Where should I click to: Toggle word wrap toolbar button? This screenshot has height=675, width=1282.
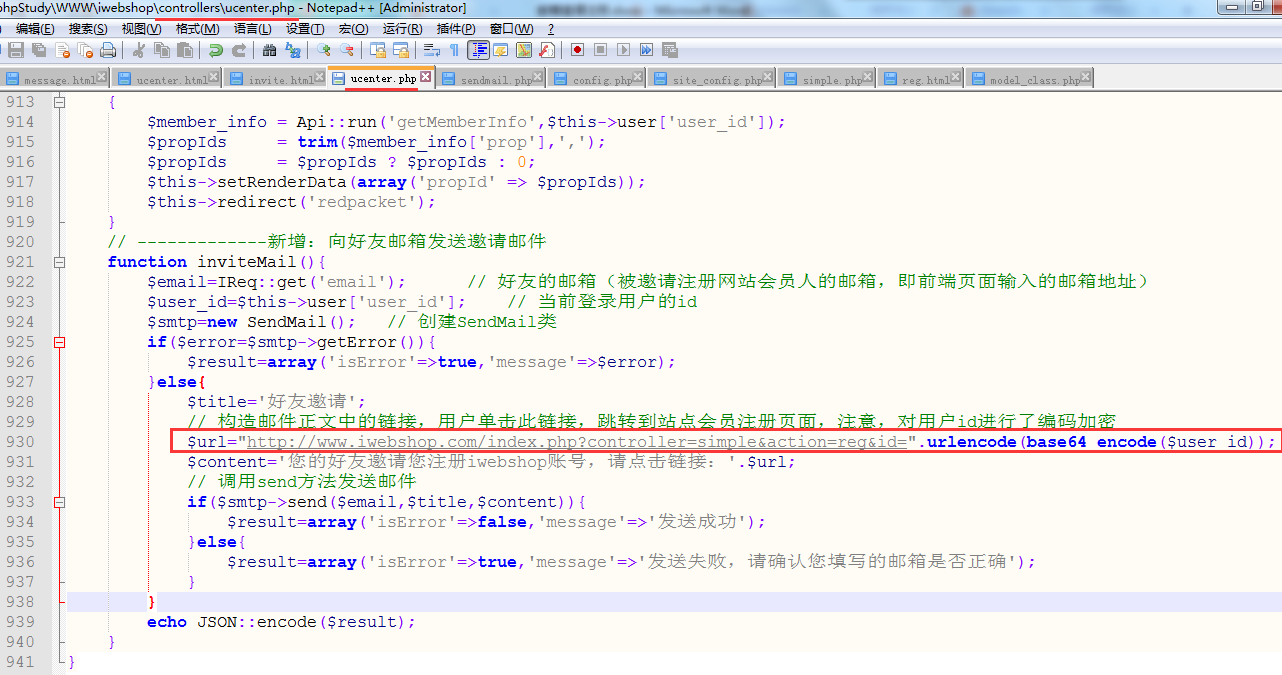(x=431, y=50)
